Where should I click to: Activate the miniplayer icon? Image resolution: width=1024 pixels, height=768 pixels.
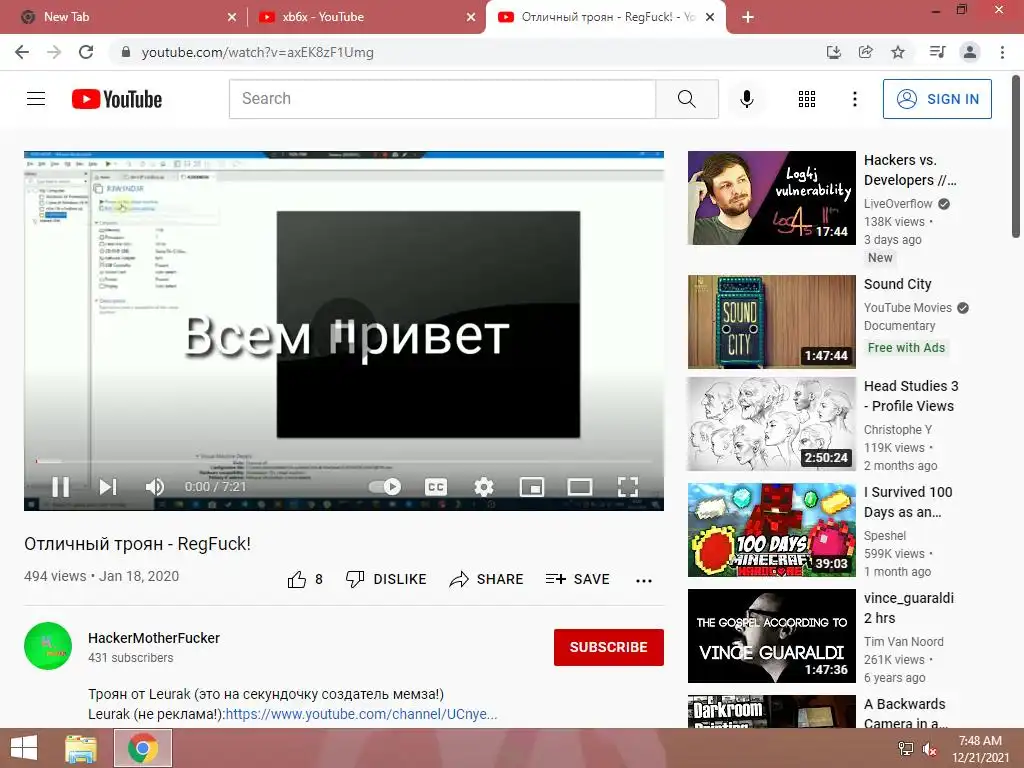[532, 487]
